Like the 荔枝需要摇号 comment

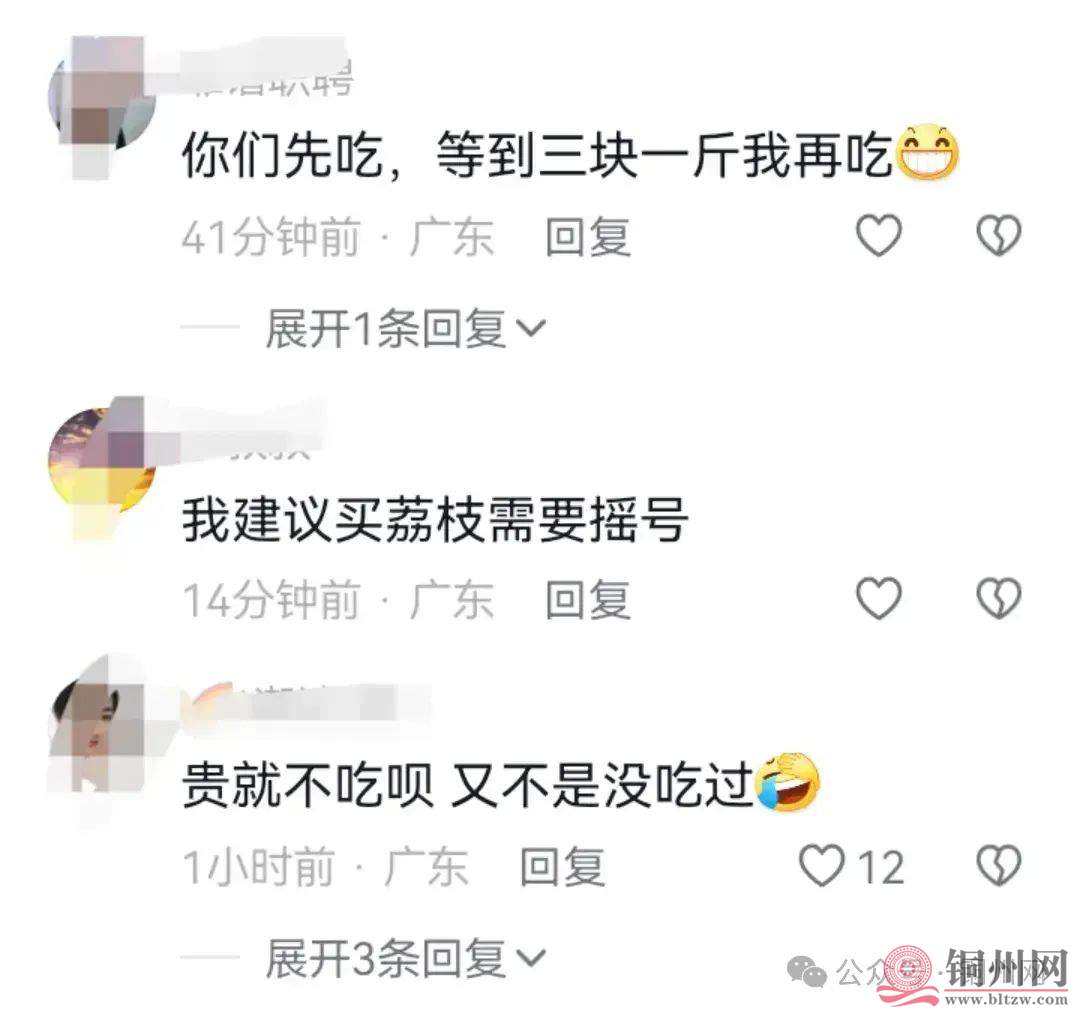point(878,598)
